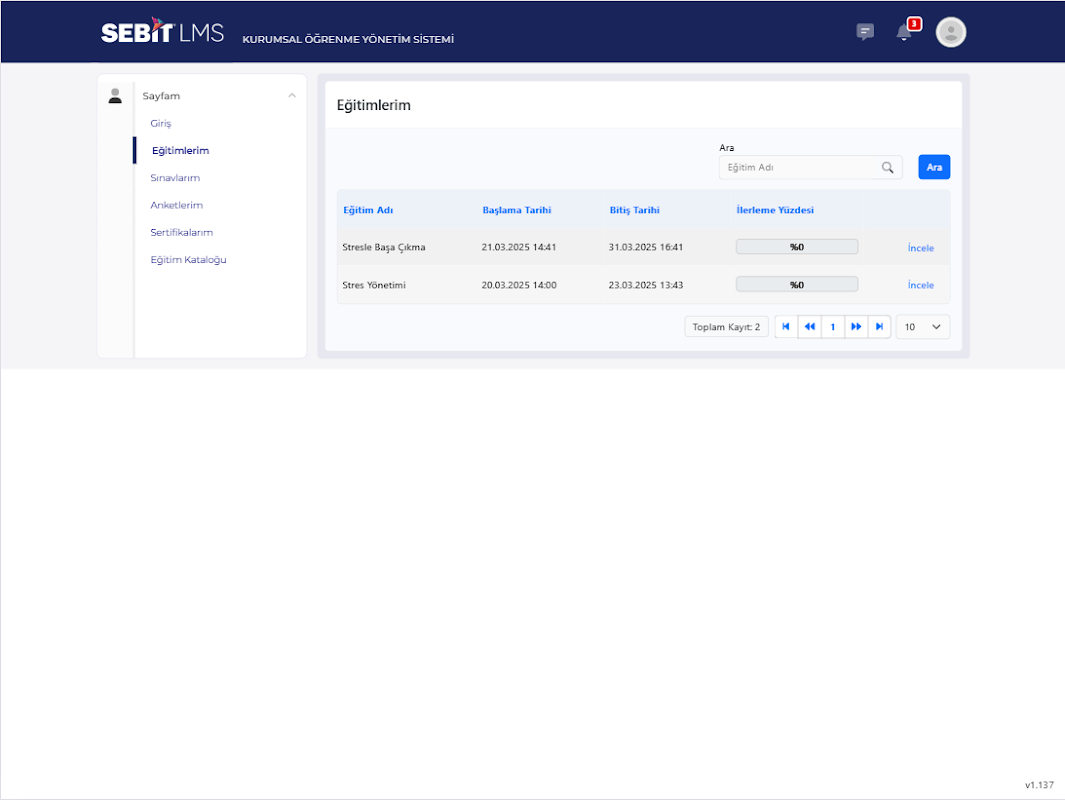Go to next page of results
Screen dimensions: 1065x800
coord(856,327)
